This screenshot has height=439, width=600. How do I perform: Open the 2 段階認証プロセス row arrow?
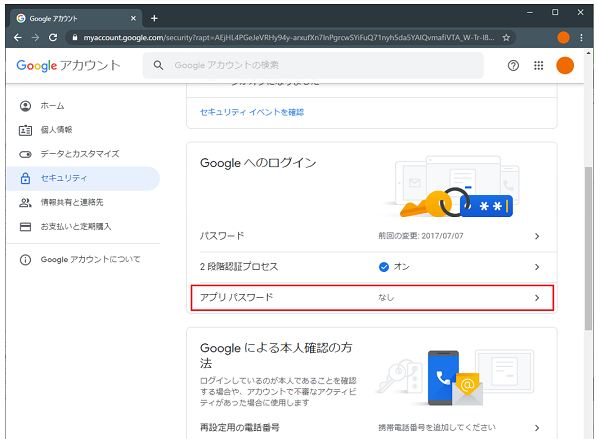[x=536, y=267]
